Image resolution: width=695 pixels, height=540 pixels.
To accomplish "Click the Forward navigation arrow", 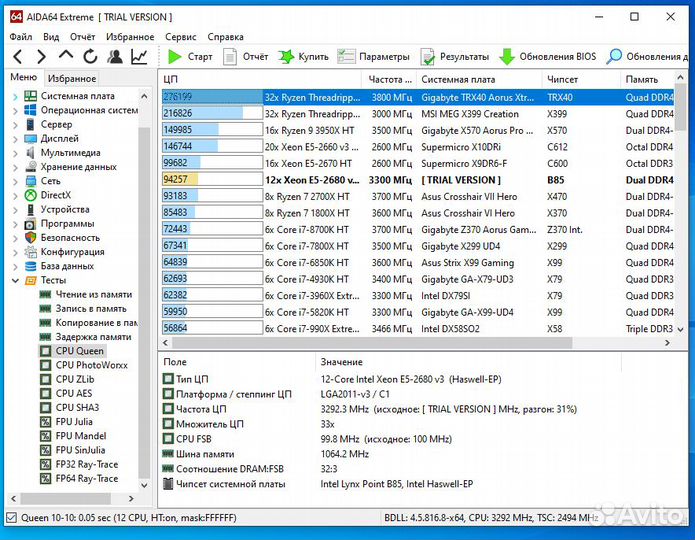I will click(41, 57).
